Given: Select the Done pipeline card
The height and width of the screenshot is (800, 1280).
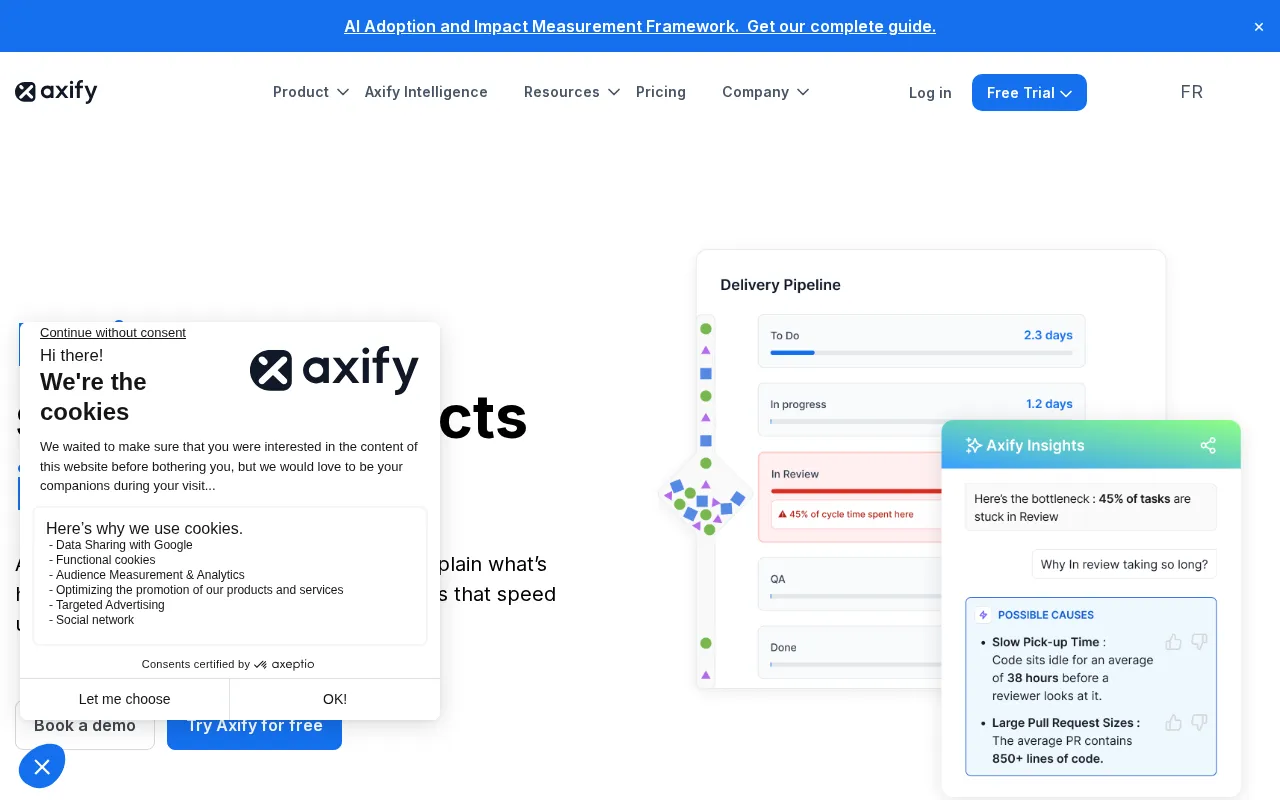Looking at the screenshot, I should [x=849, y=653].
